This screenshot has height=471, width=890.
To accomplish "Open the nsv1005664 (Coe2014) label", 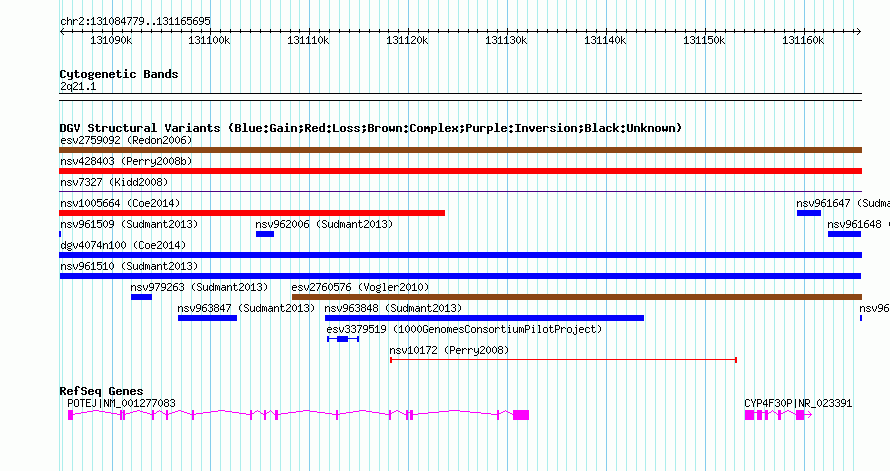I will coord(120,203).
